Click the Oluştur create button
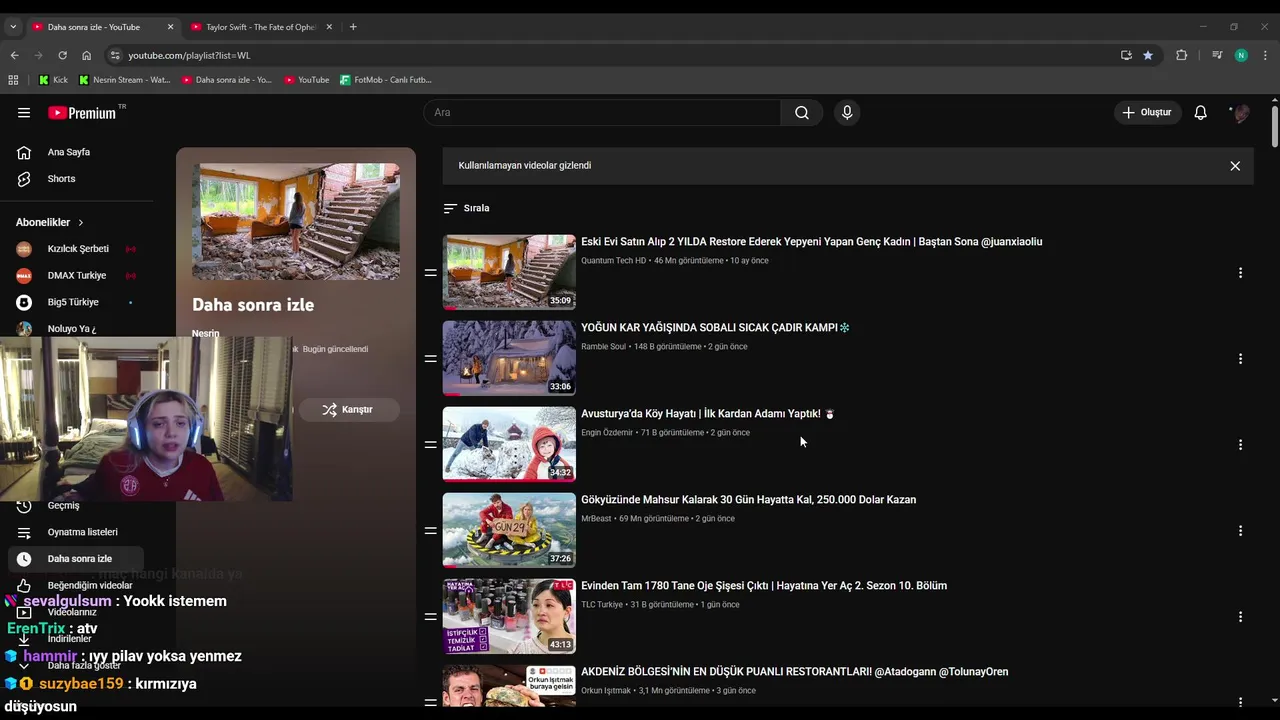The width and height of the screenshot is (1280, 720). pos(1148,113)
